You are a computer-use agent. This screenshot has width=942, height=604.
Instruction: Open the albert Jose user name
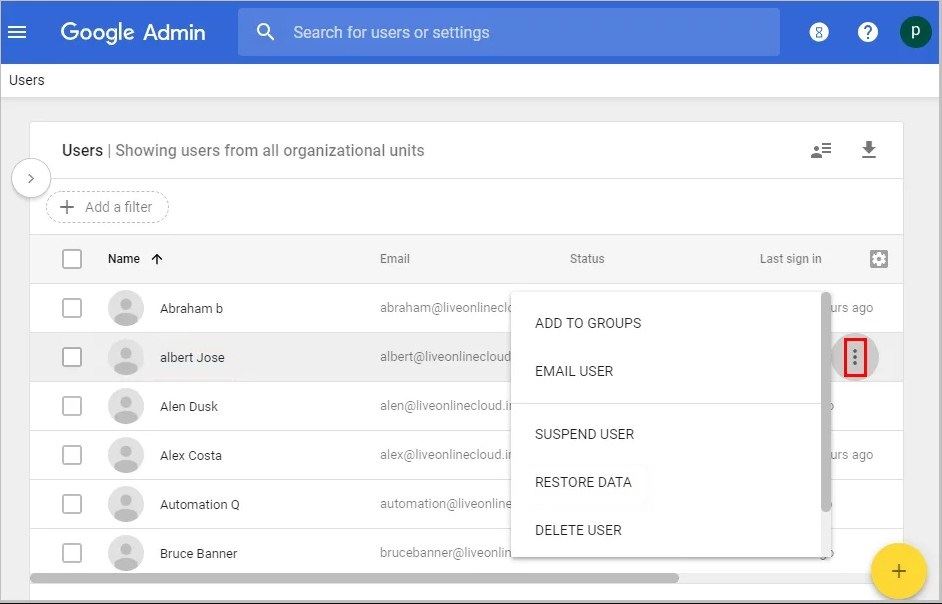tap(192, 358)
